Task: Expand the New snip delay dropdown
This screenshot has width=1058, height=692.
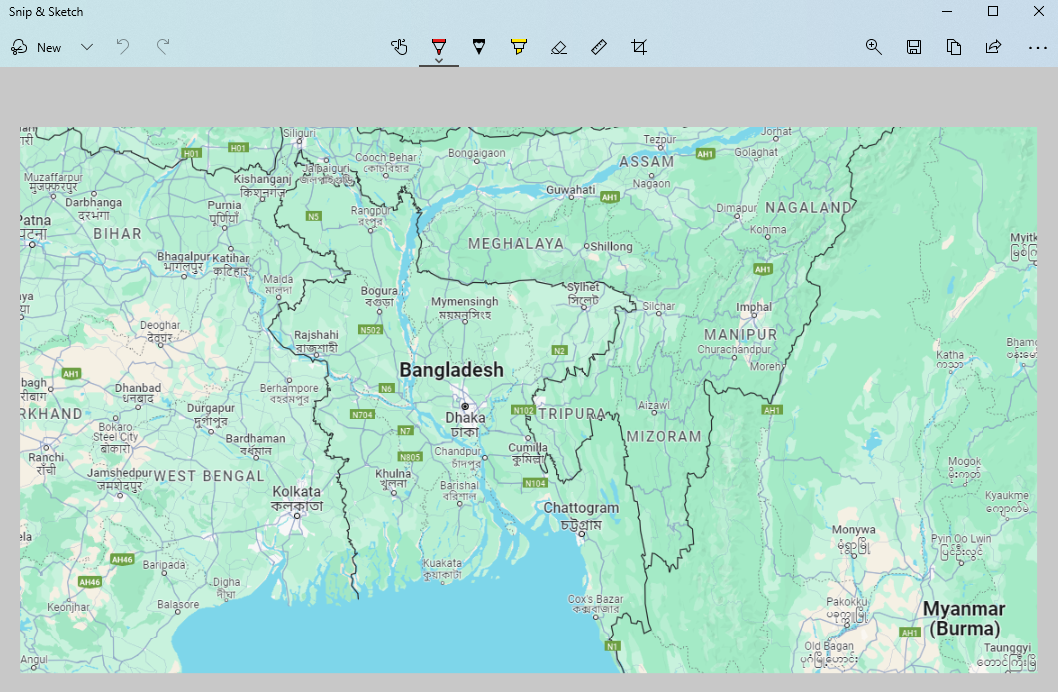Action: coord(86,47)
